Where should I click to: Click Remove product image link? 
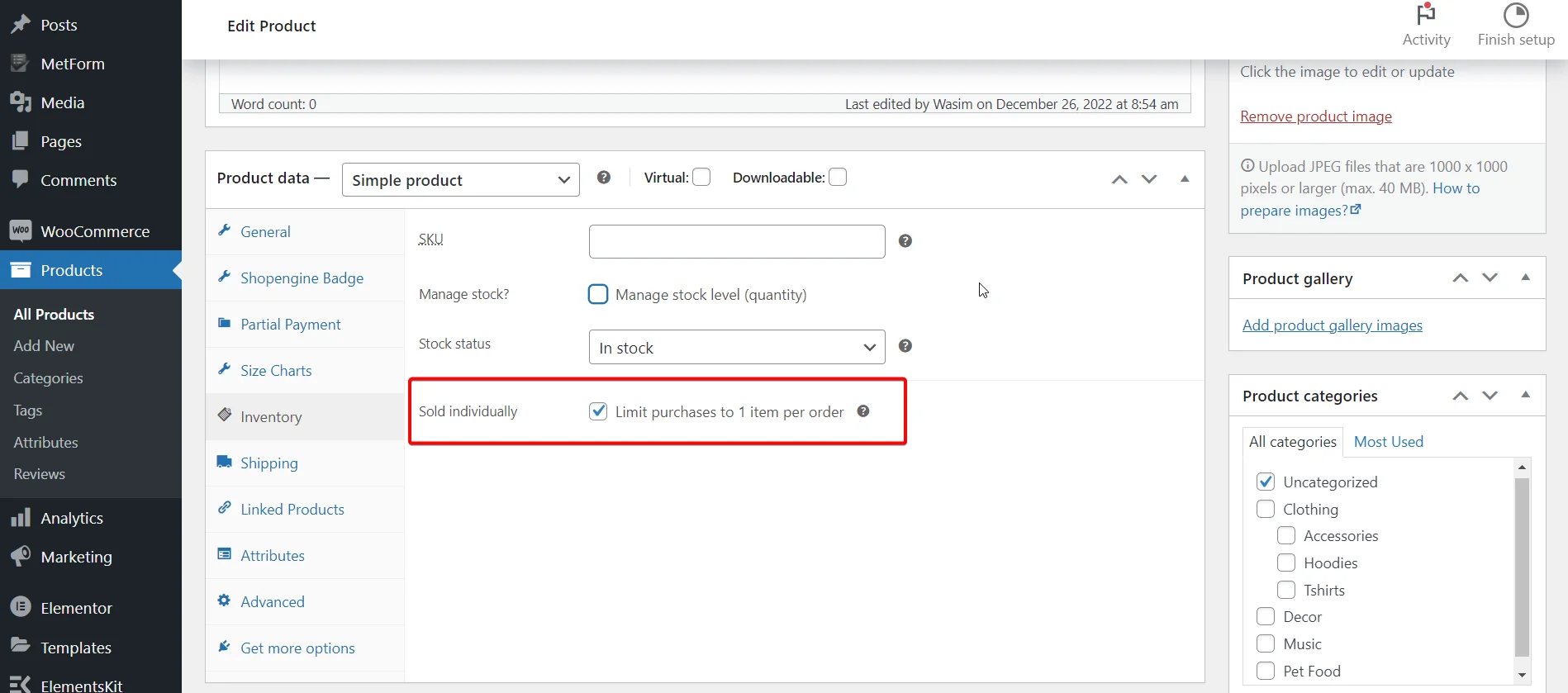[1316, 116]
